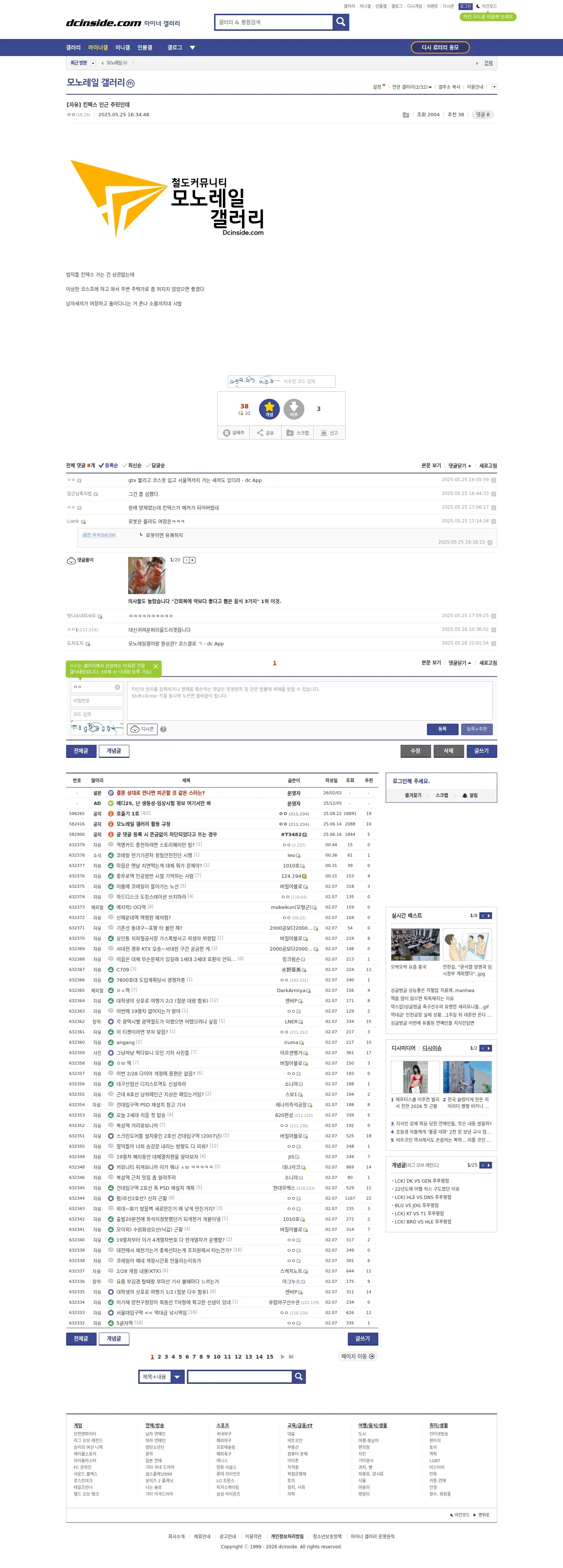Collapse comments with lower 댓글닫기 toggle

click(x=459, y=663)
